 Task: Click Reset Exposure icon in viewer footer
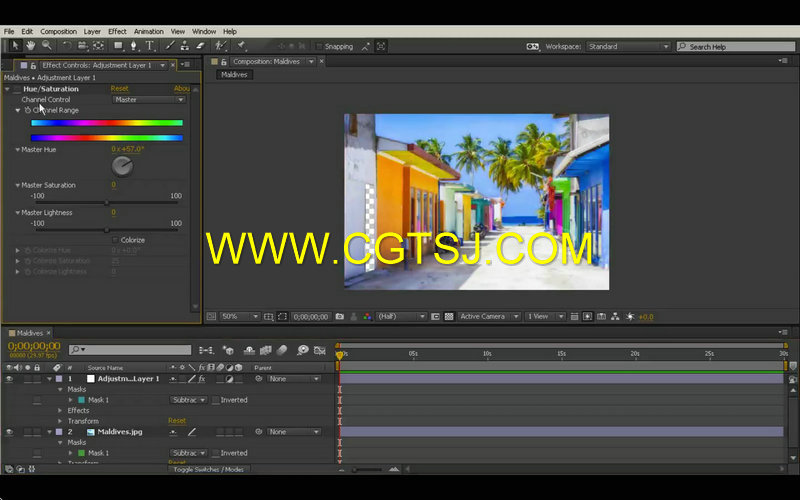630,317
